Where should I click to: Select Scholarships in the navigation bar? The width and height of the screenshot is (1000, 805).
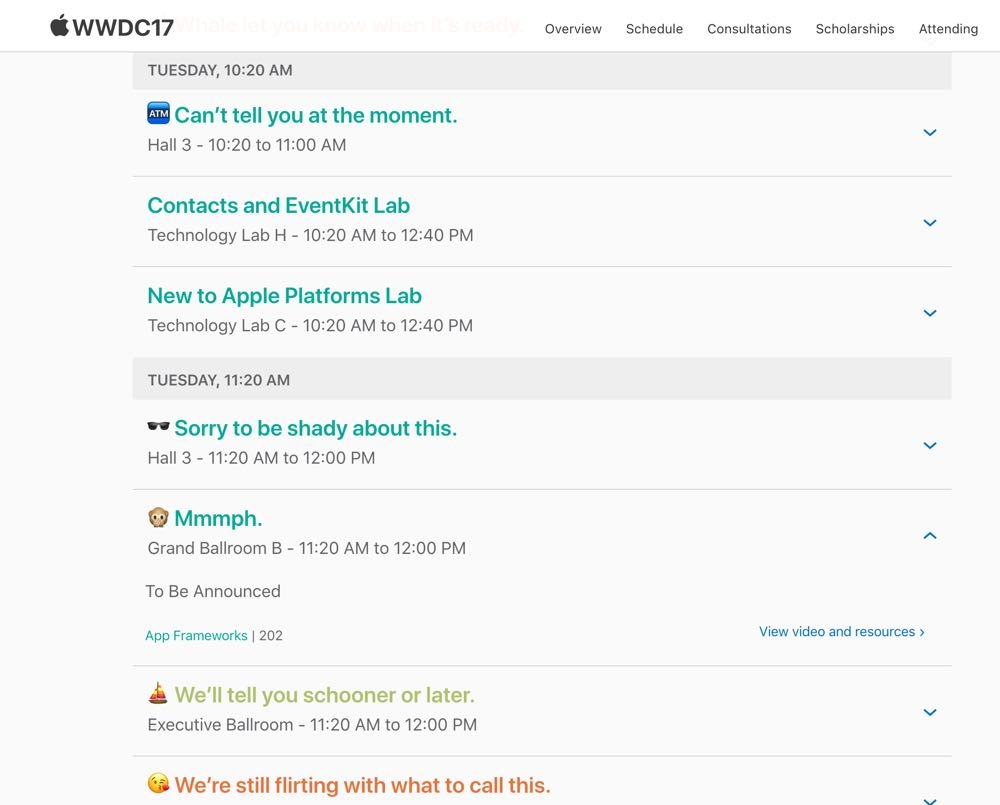pyautogui.click(x=855, y=29)
